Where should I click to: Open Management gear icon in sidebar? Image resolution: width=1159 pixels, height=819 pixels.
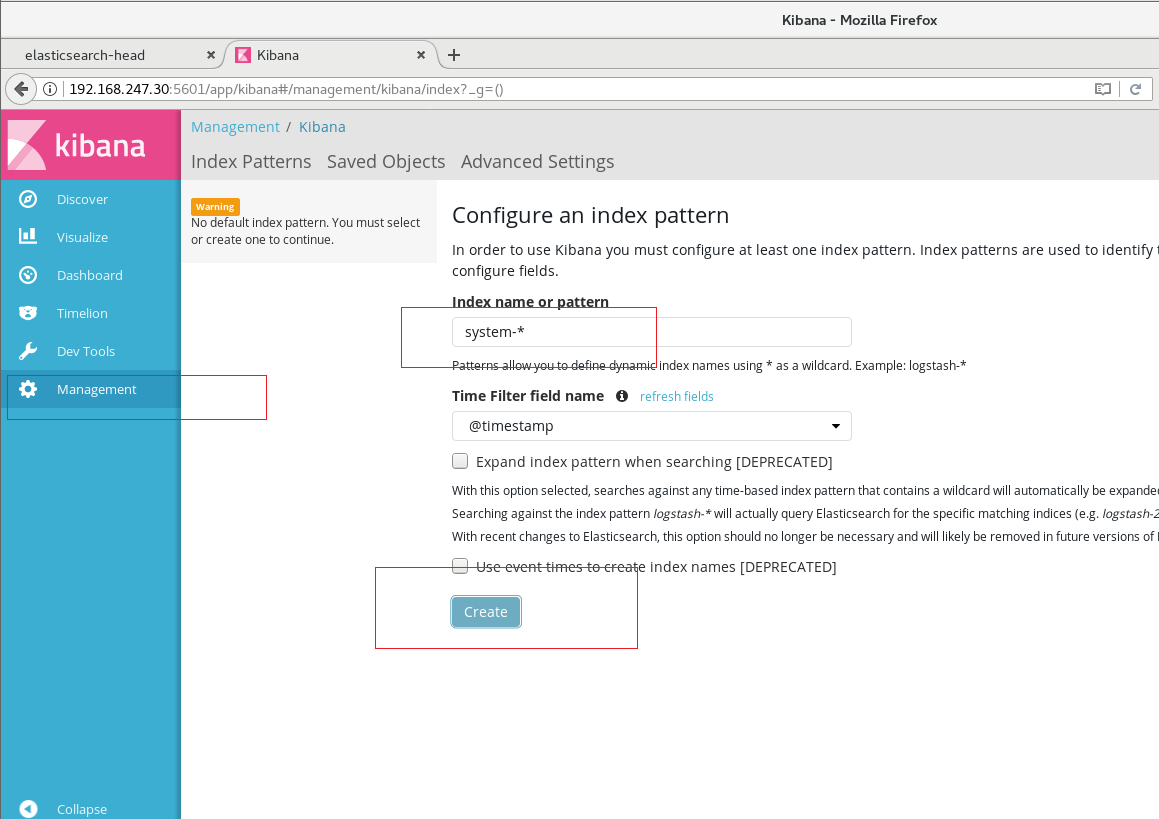pyautogui.click(x=28, y=389)
